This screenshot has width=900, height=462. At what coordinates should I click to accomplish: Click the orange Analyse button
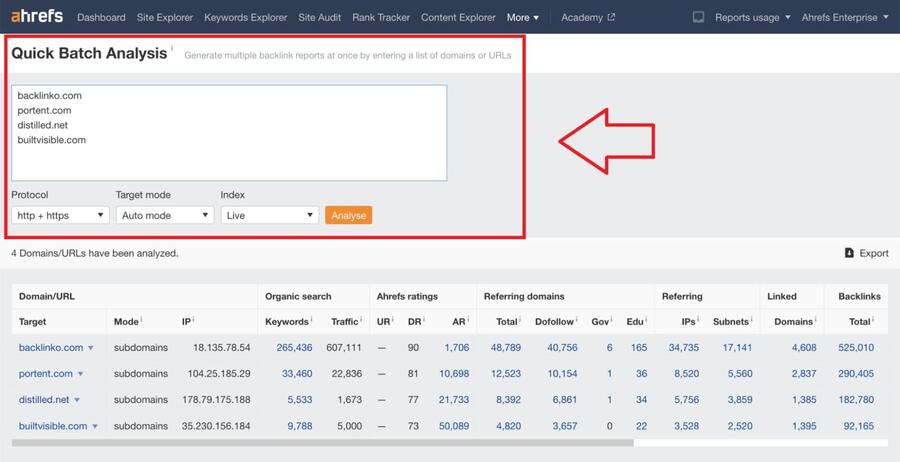click(348, 215)
